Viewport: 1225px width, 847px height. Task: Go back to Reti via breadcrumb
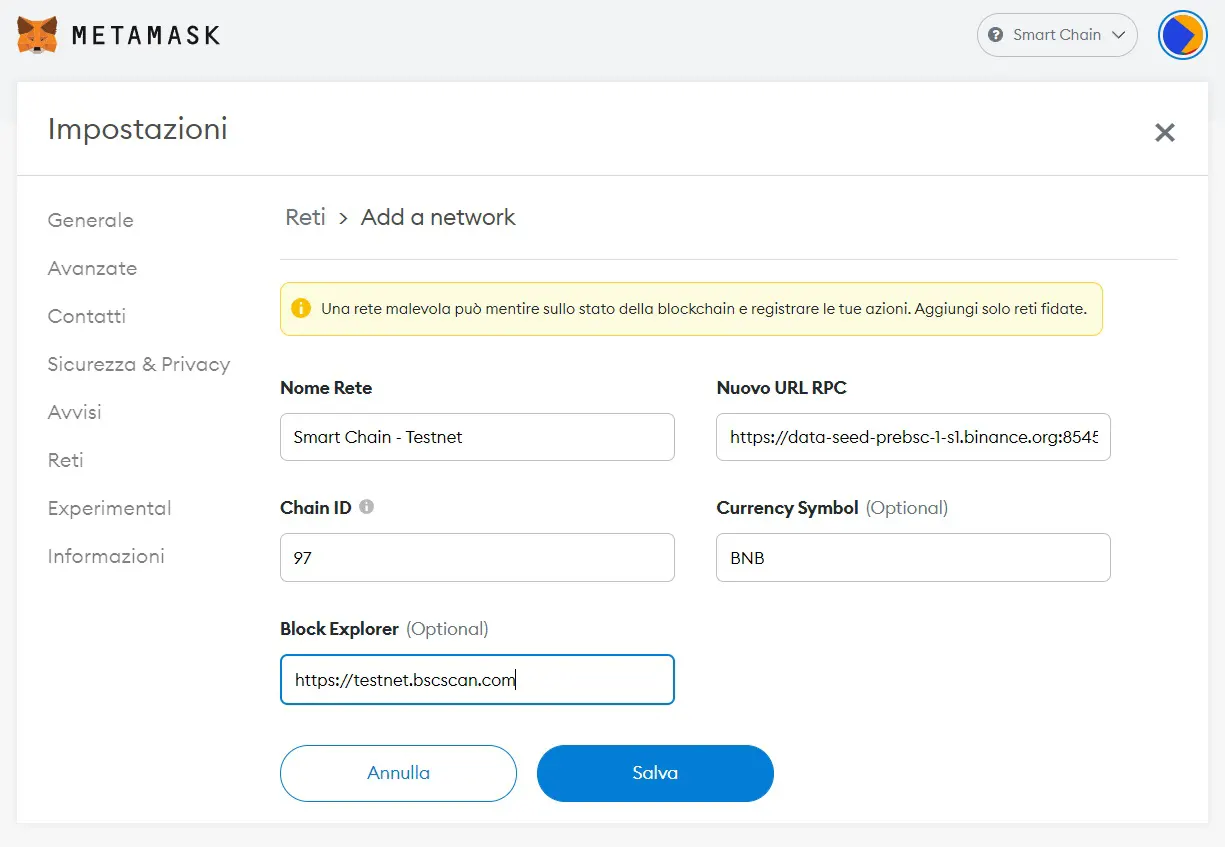(306, 217)
